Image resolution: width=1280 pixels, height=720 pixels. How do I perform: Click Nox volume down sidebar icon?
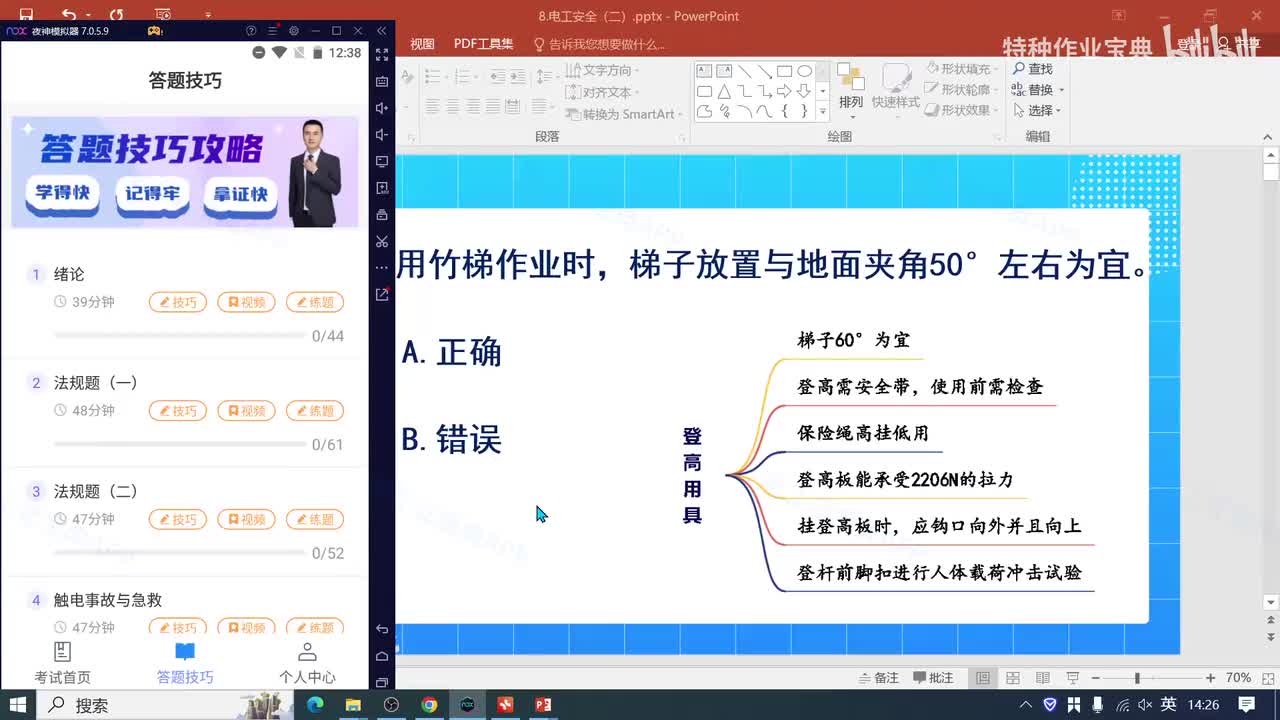tap(382, 135)
